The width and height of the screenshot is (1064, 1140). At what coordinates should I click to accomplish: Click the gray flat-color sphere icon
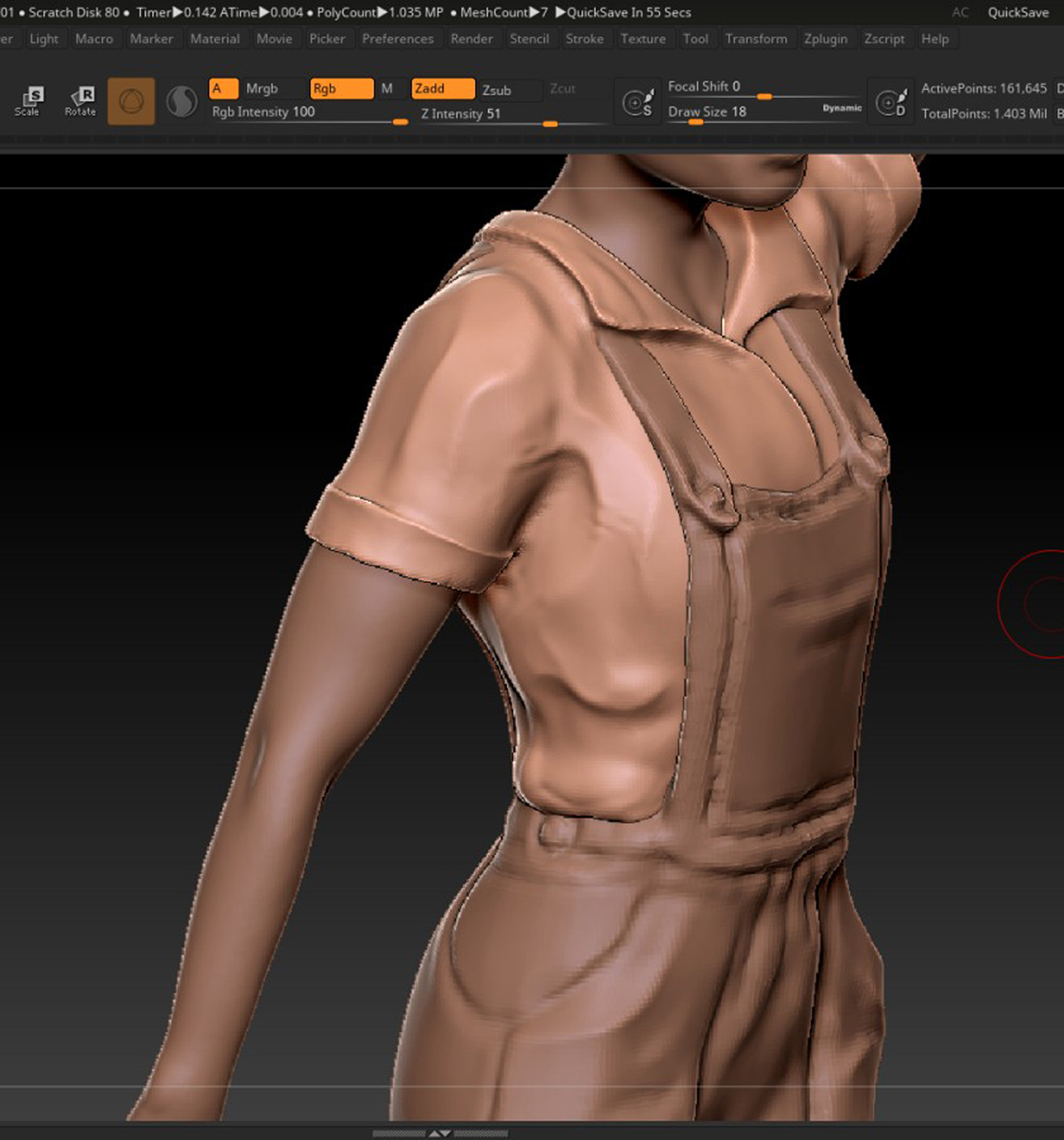click(x=182, y=101)
